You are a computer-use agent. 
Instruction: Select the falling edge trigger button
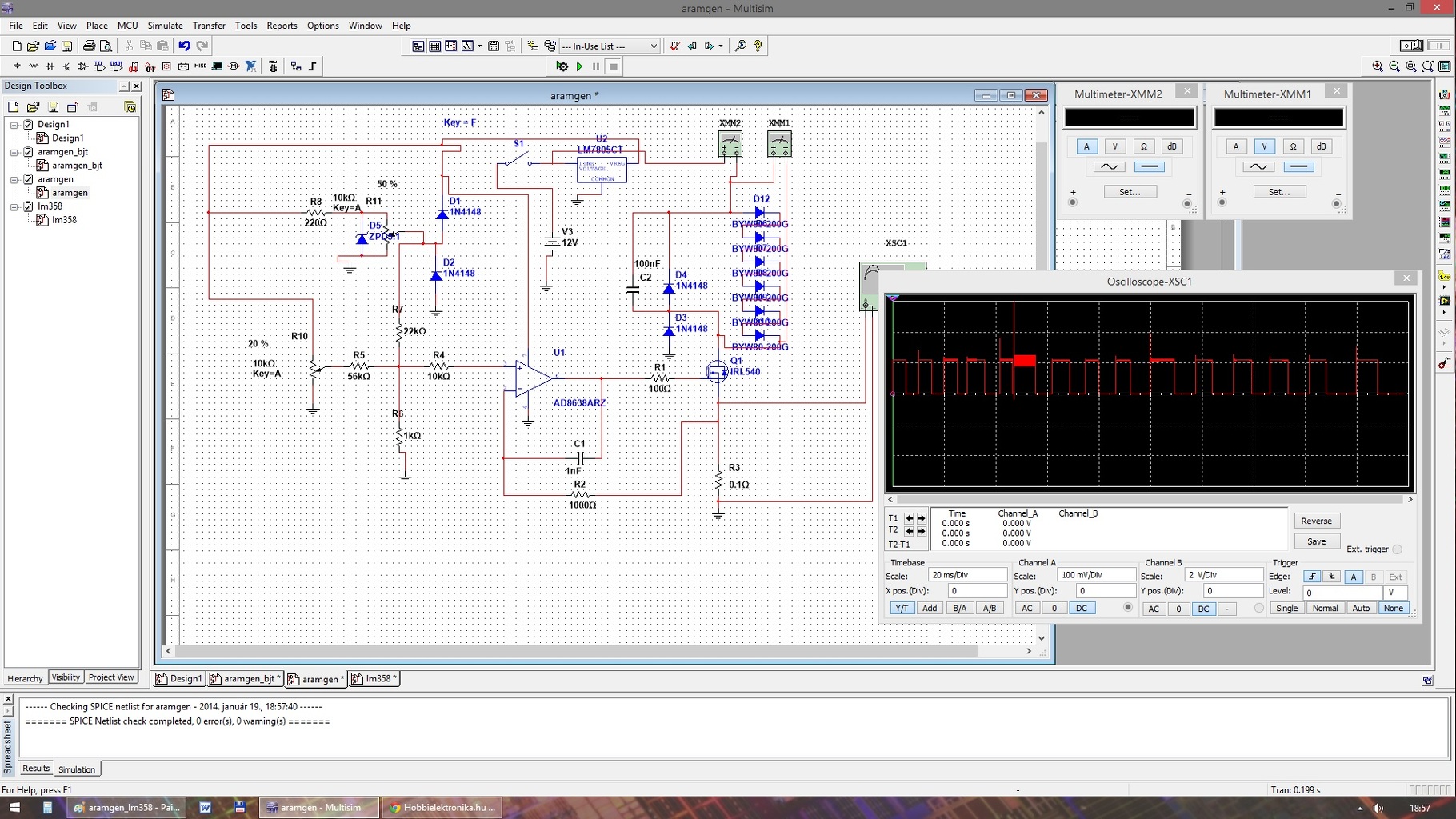point(1331,577)
